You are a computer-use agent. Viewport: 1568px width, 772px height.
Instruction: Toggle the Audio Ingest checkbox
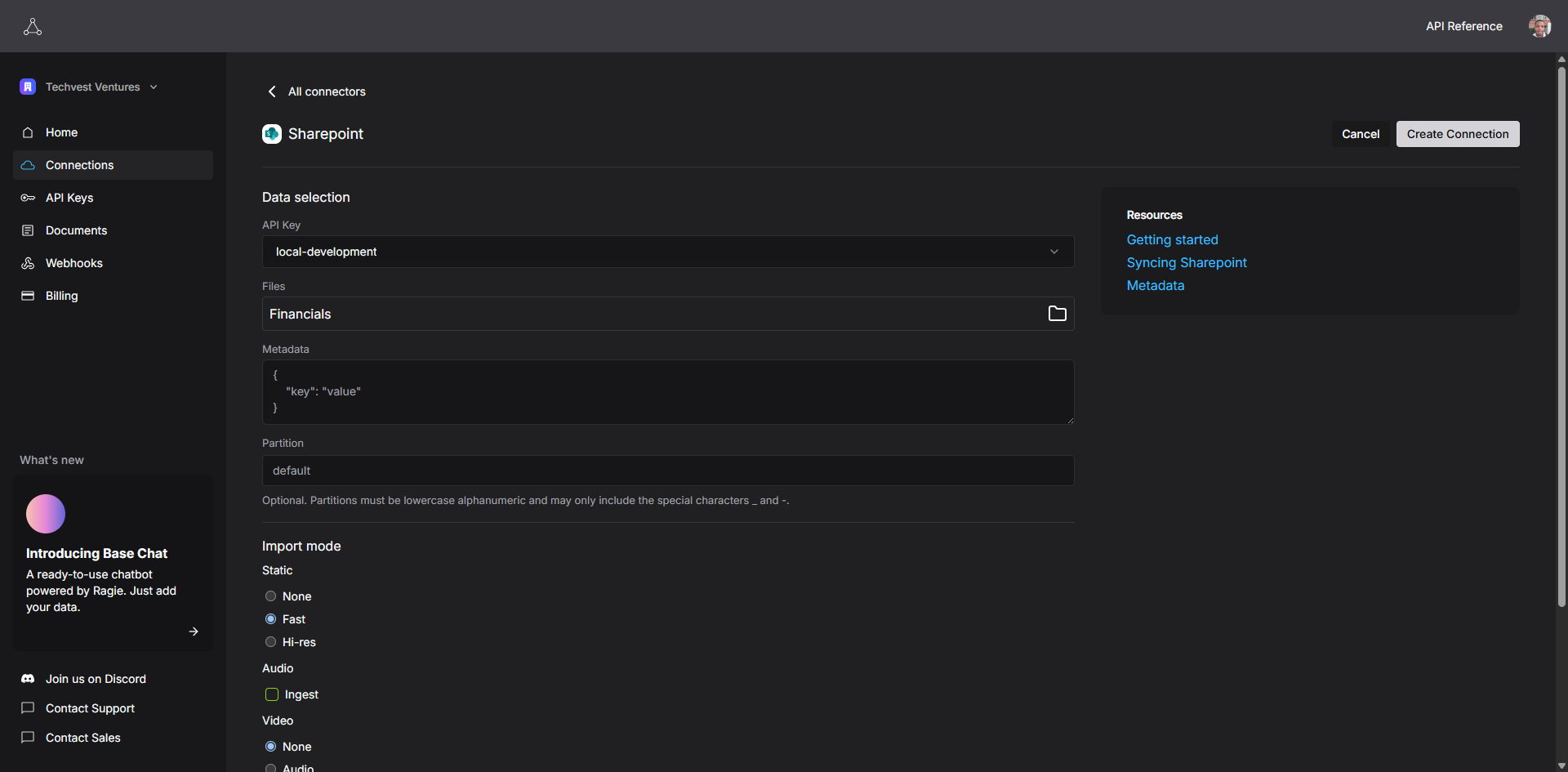[x=272, y=694]
